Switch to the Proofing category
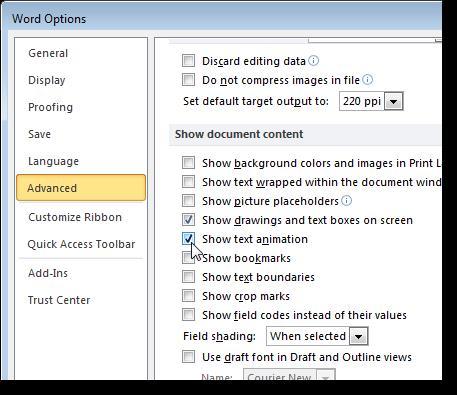This screenshot has height=395, width=457. 50,107
